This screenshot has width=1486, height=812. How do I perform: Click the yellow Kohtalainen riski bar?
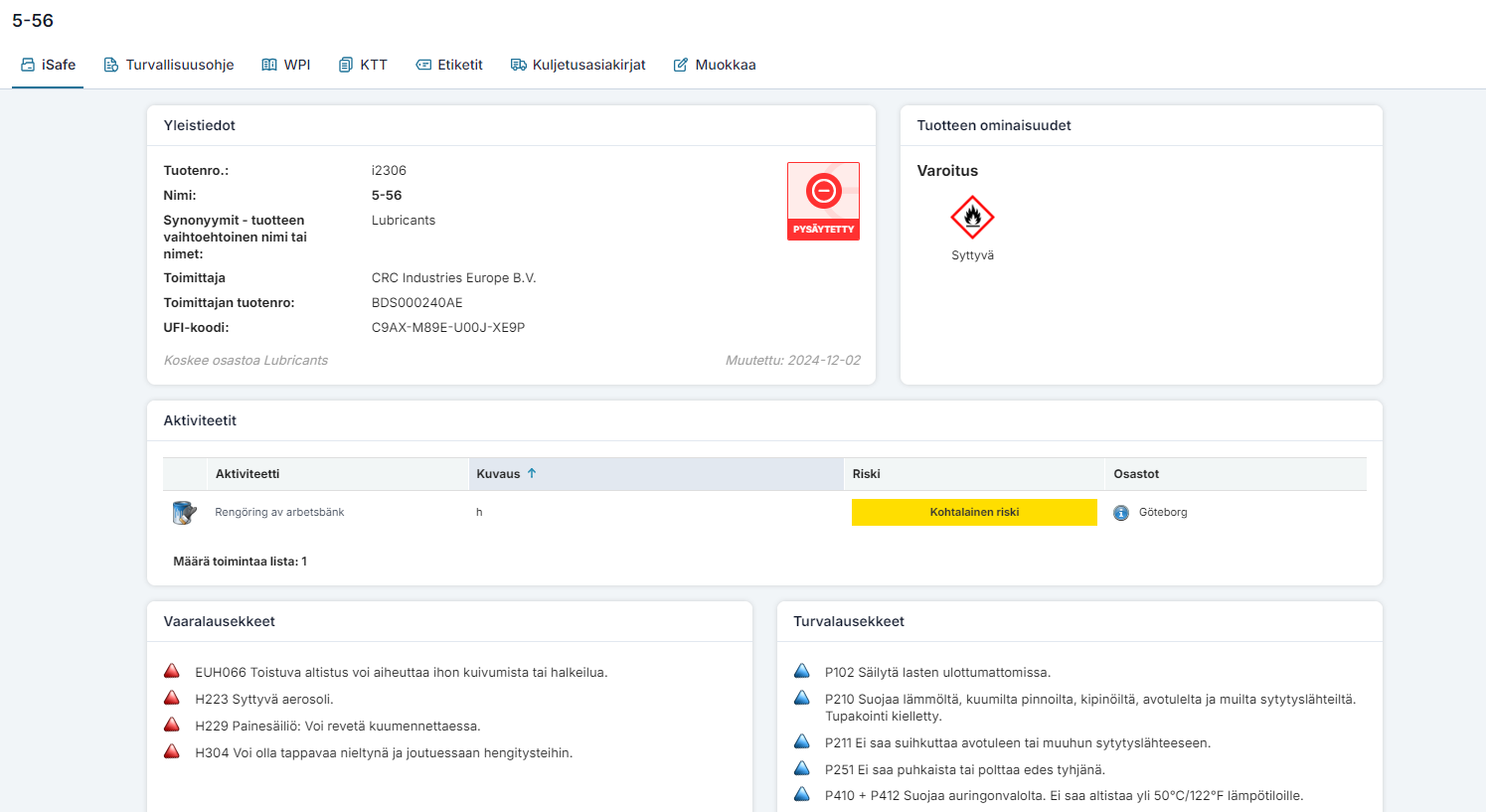click(x=974, y=512)
